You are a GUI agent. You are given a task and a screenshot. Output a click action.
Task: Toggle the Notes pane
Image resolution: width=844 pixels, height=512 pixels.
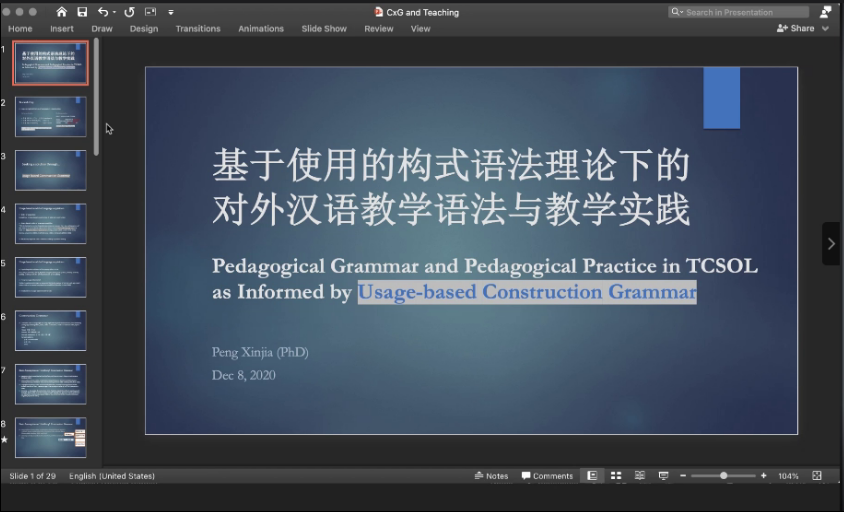tap(491, 476)
